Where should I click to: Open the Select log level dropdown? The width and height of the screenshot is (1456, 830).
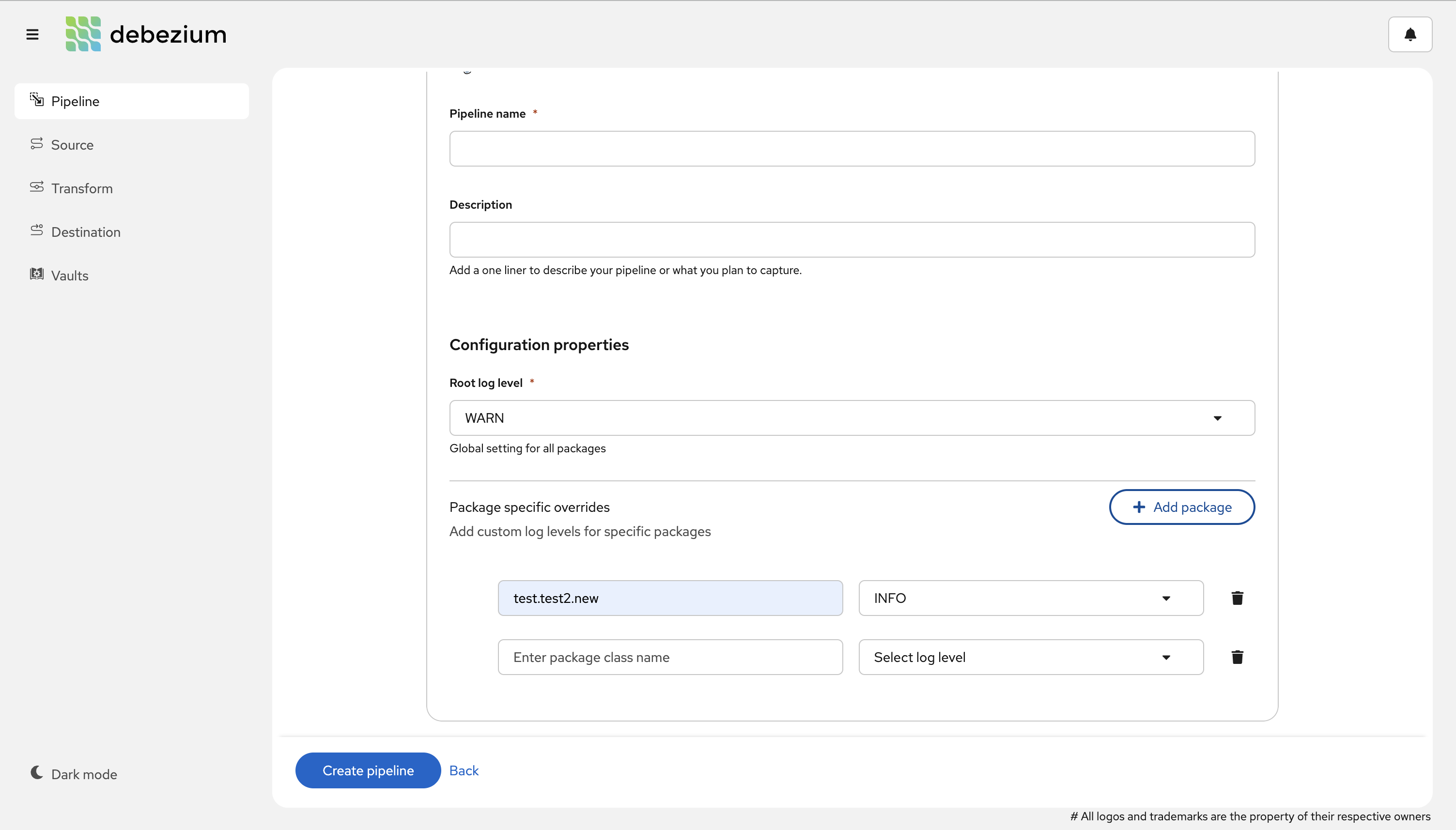pyautogui.click(x=1166, y=657)
